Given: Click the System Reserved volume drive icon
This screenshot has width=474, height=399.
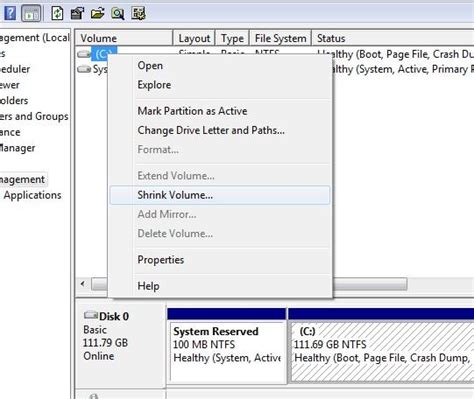Looking at the screenshot, I should click(x=84, y=69).
